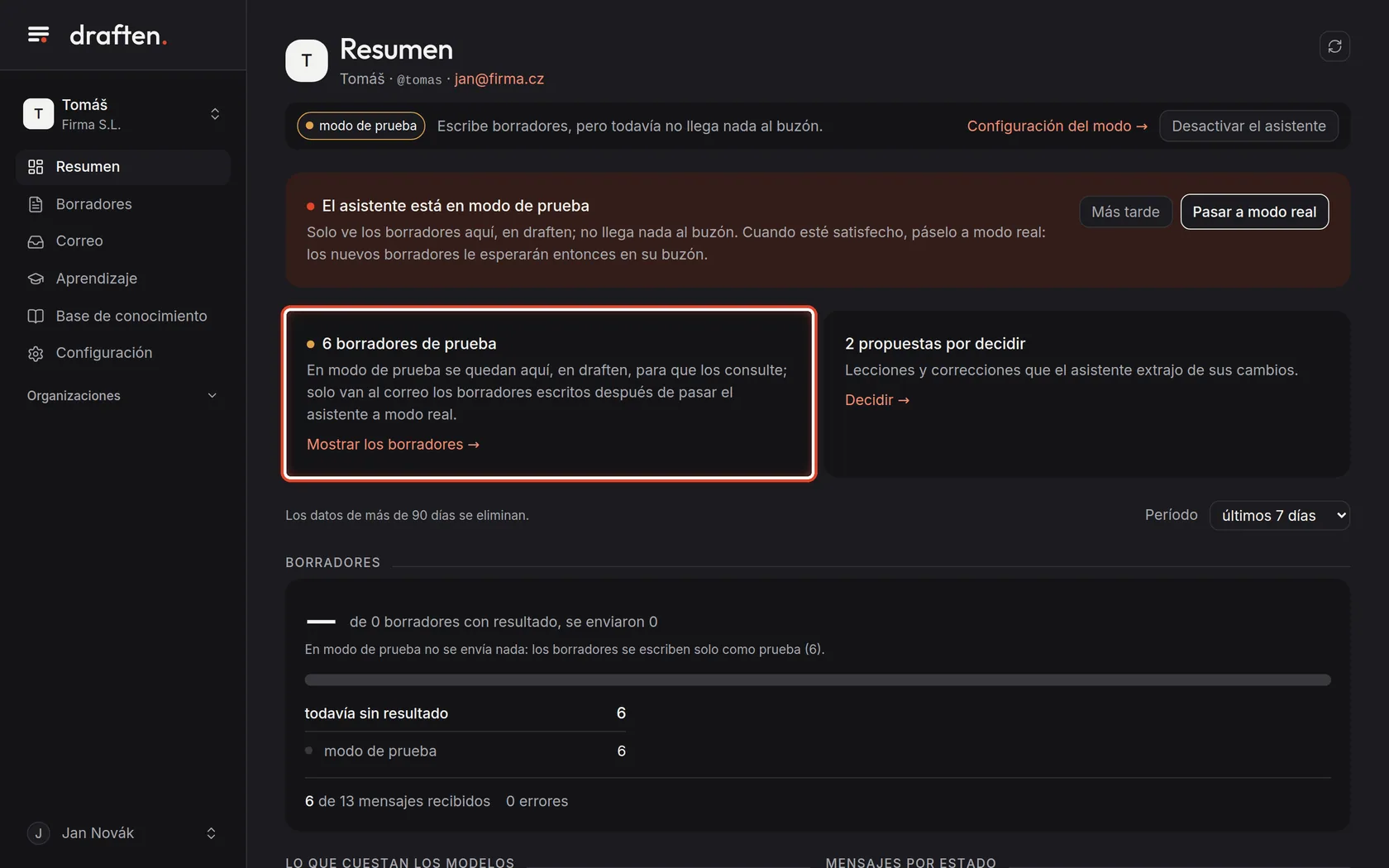
Task: Follow the Mostrar los borradores link
Action: coord(393,445)
